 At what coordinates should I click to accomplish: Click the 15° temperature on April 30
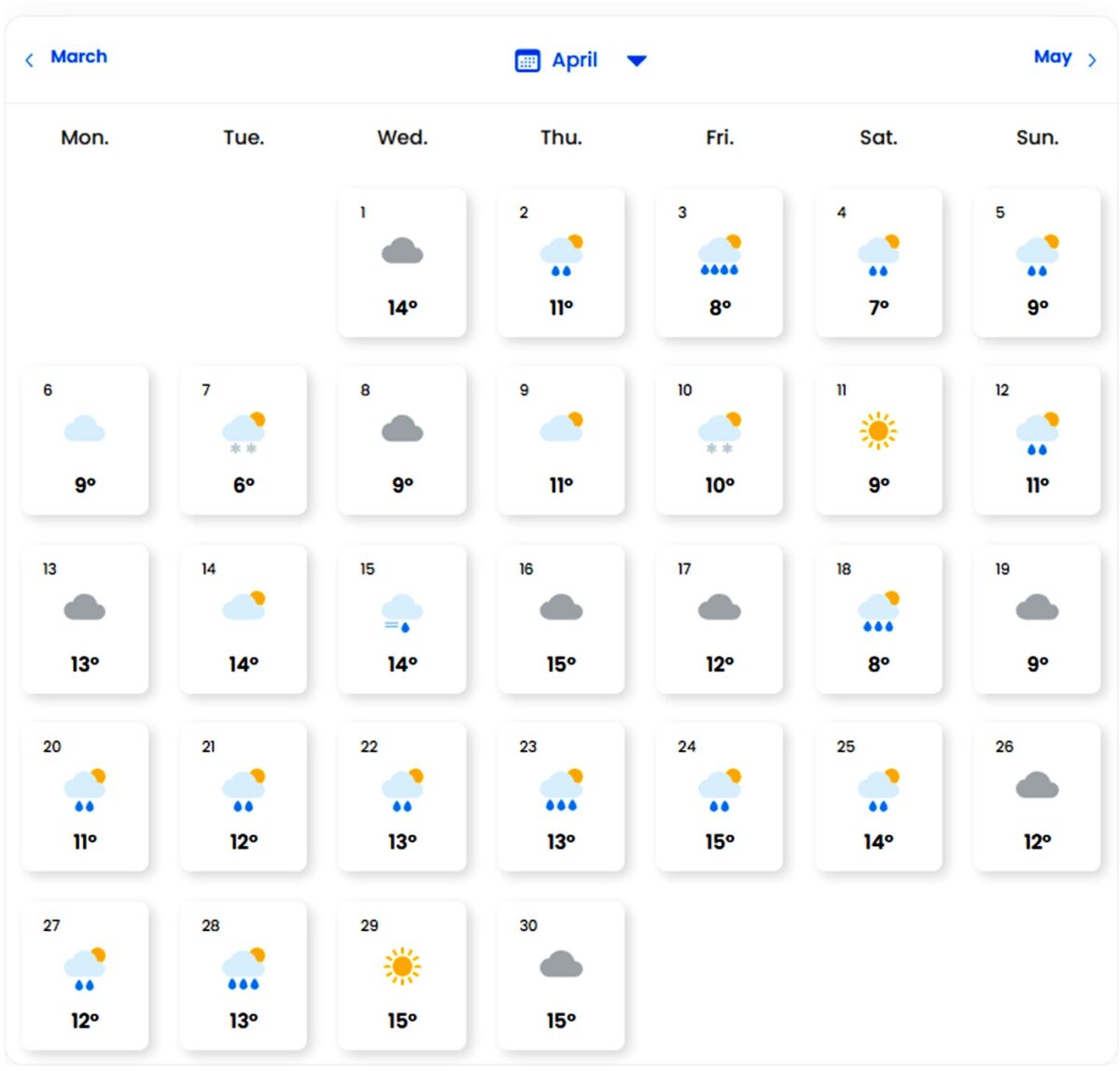(561, 1020)
